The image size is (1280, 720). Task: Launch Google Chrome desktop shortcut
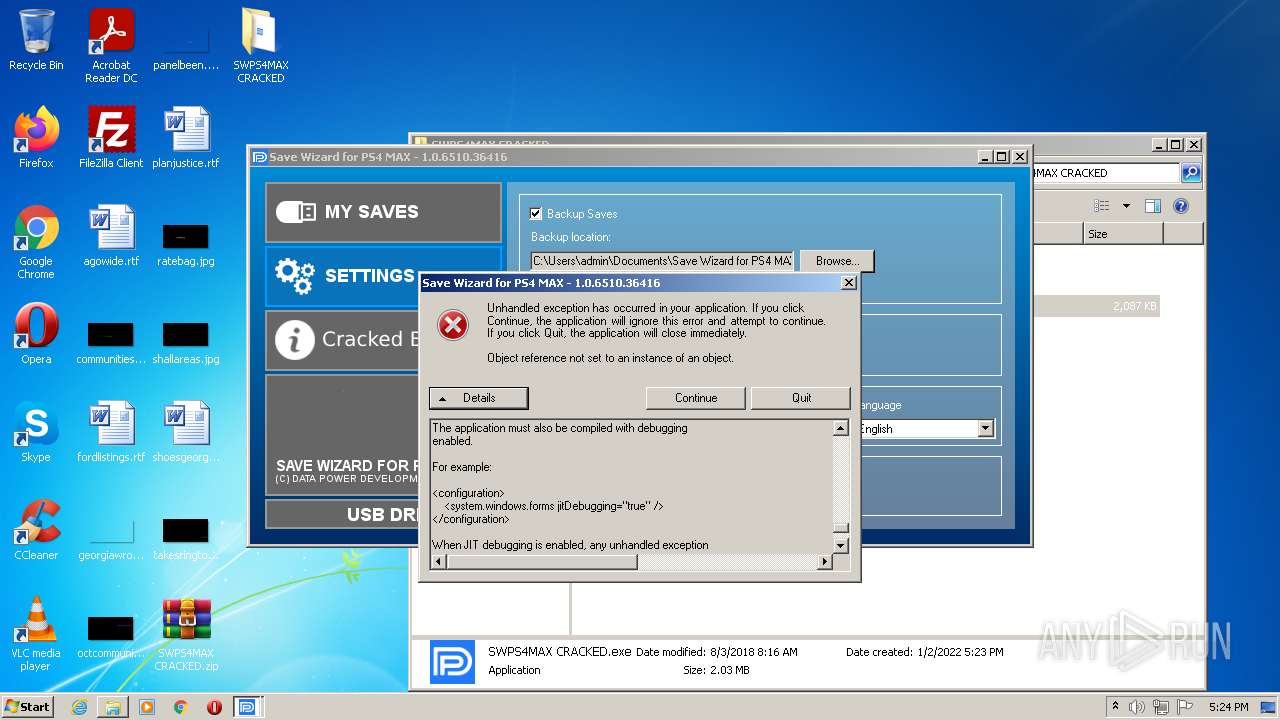[x=36, y=242]
